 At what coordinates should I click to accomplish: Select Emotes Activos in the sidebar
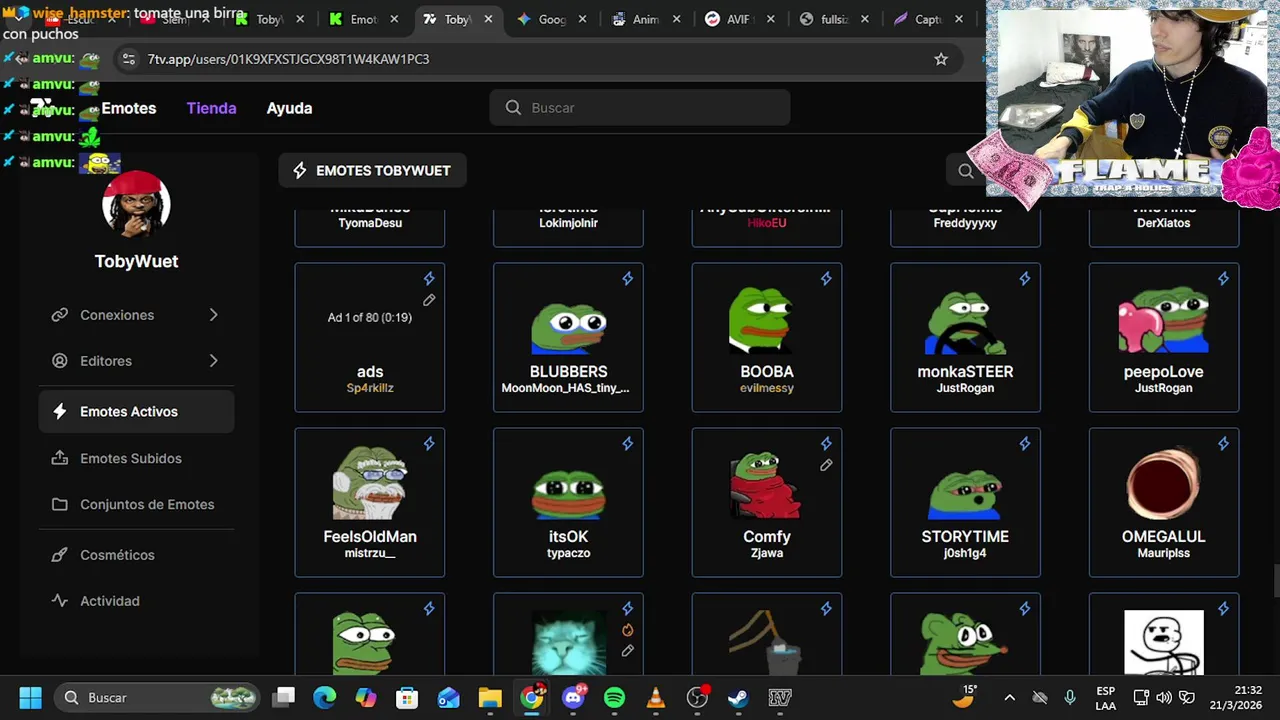137,412
